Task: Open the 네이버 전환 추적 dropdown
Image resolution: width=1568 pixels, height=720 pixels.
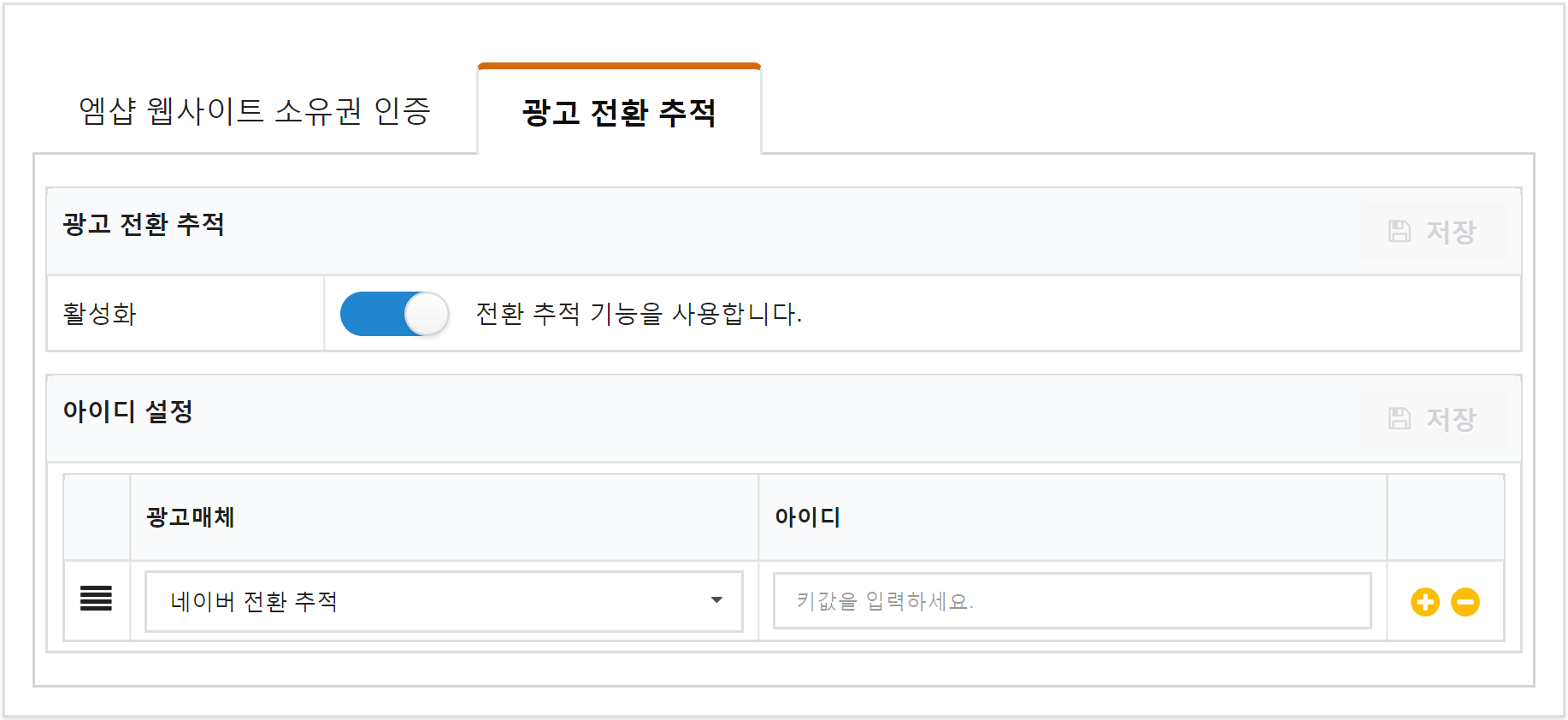Action: tap(444, 601)
